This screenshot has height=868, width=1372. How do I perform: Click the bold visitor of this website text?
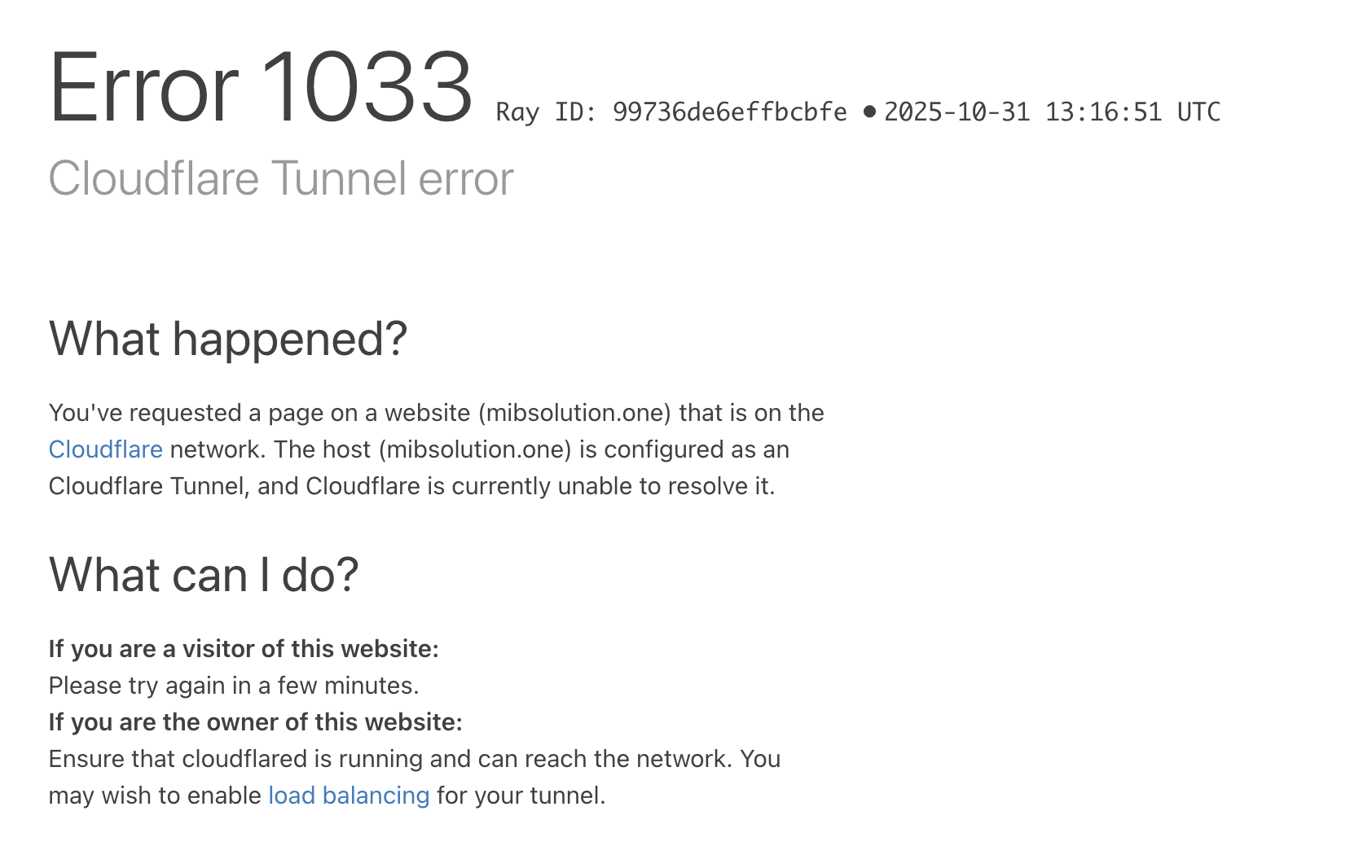244,649
